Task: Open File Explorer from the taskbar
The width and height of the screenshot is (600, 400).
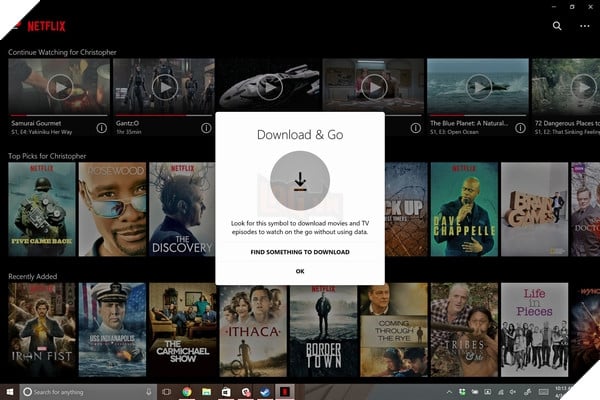Action: pos(206,392)
